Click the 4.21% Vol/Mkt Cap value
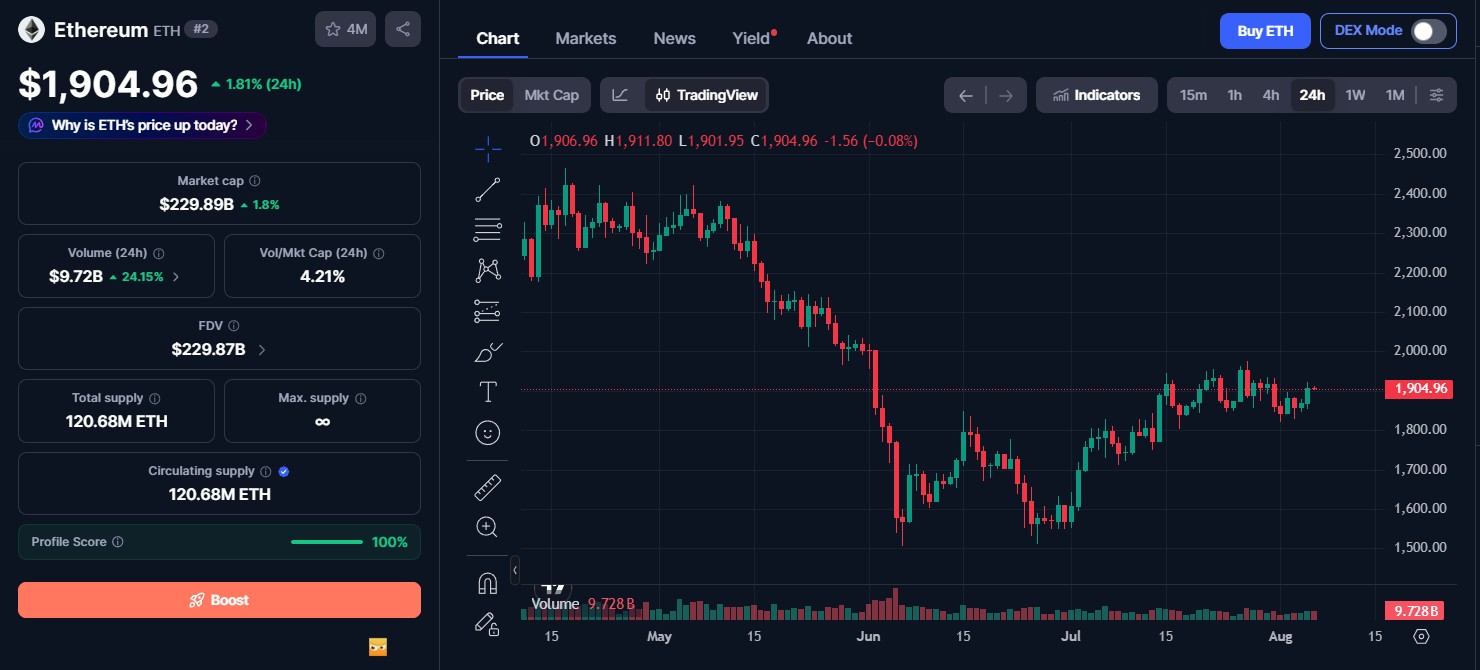 (x=322, y=276)
